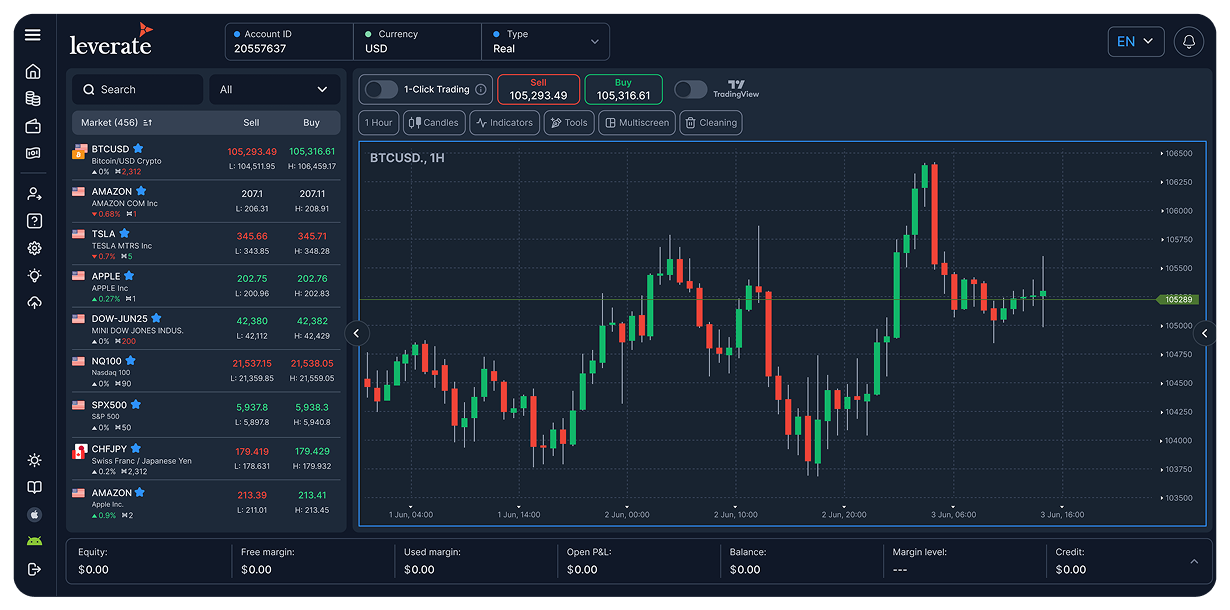Open the notifications bell
This screenshot has width=1230, height=610.
click(1189, 42)
